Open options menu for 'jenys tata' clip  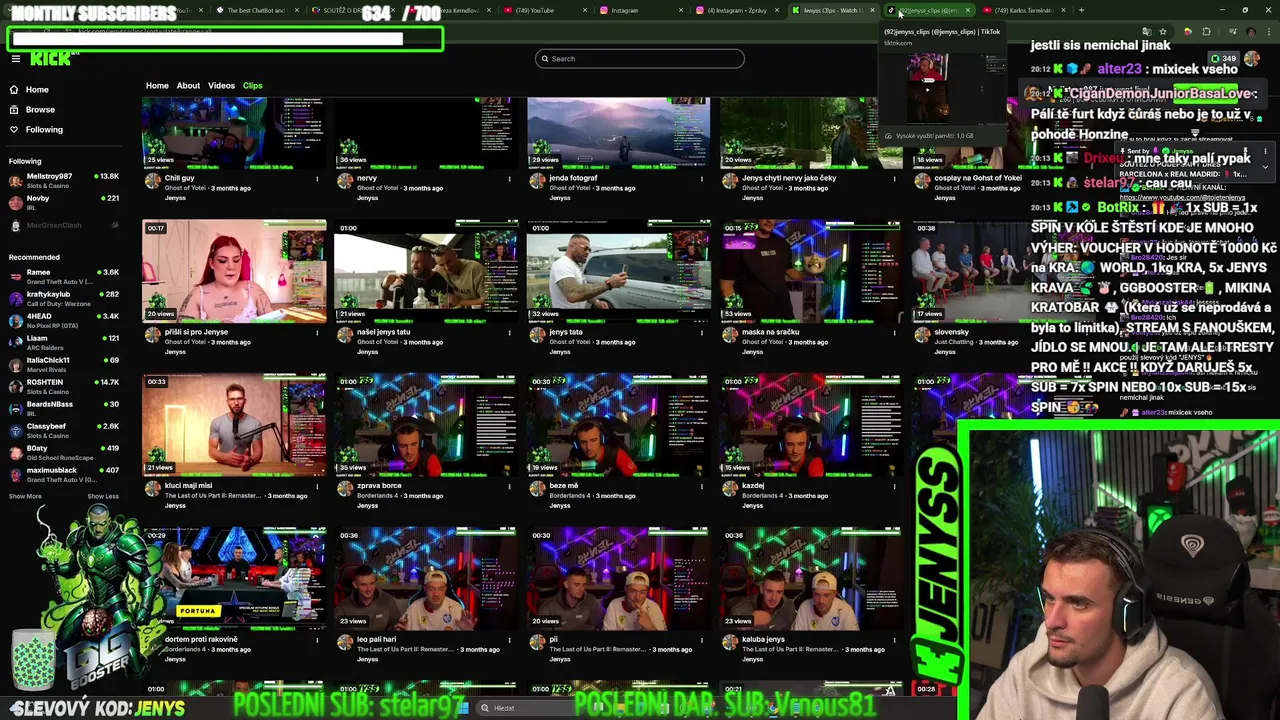pyautogui.click(x=701, y=333)
